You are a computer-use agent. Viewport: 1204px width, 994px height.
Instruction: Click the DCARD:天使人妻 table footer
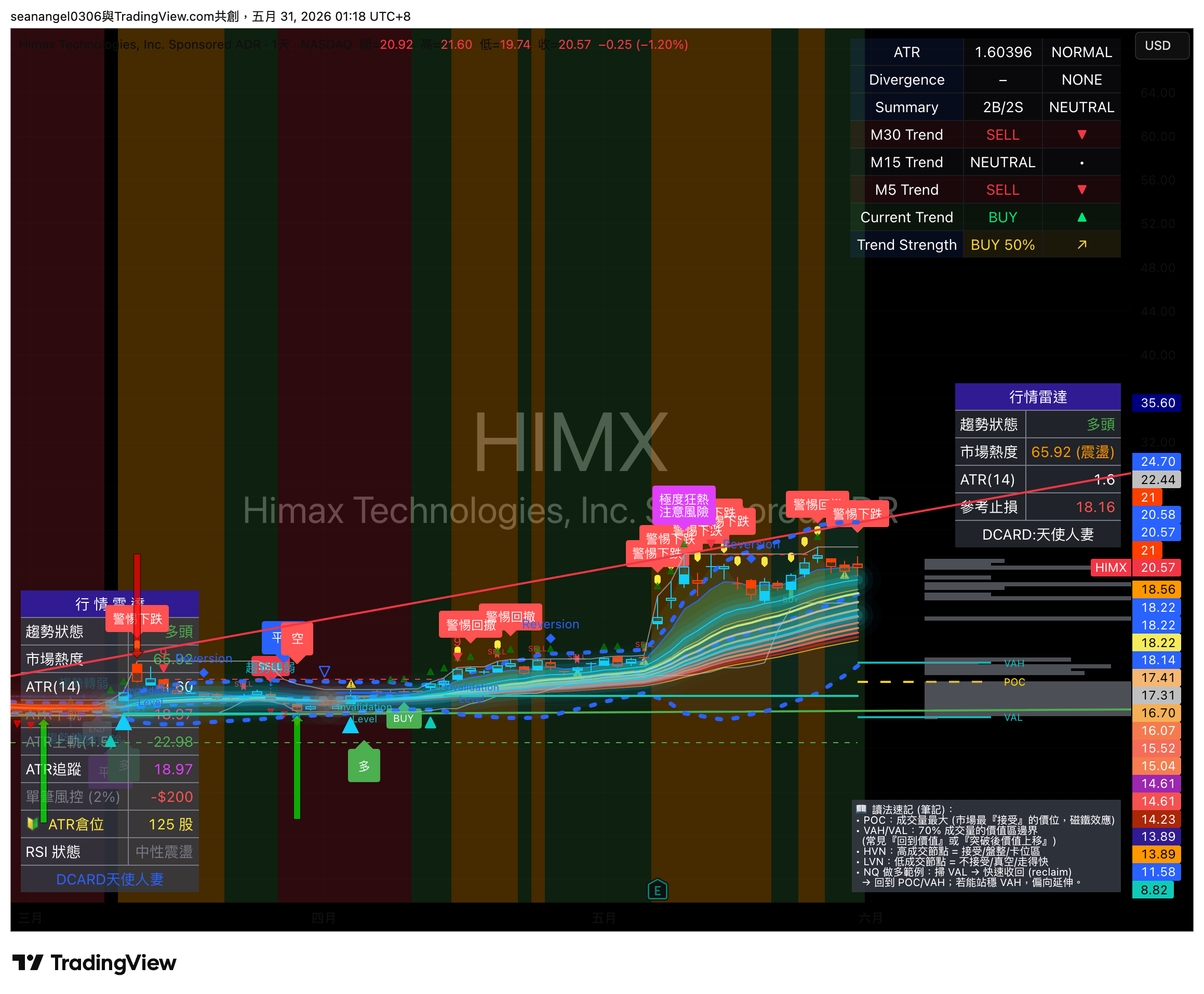(1037, 534)
